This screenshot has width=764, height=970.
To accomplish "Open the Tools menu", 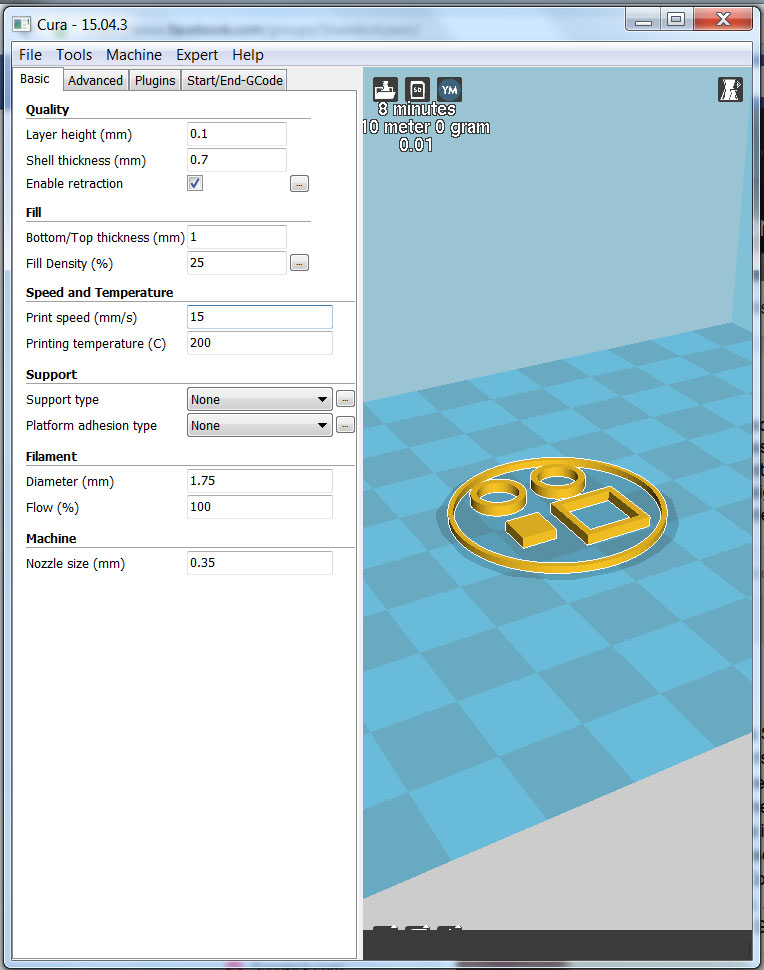I will [x=74, y=55].
